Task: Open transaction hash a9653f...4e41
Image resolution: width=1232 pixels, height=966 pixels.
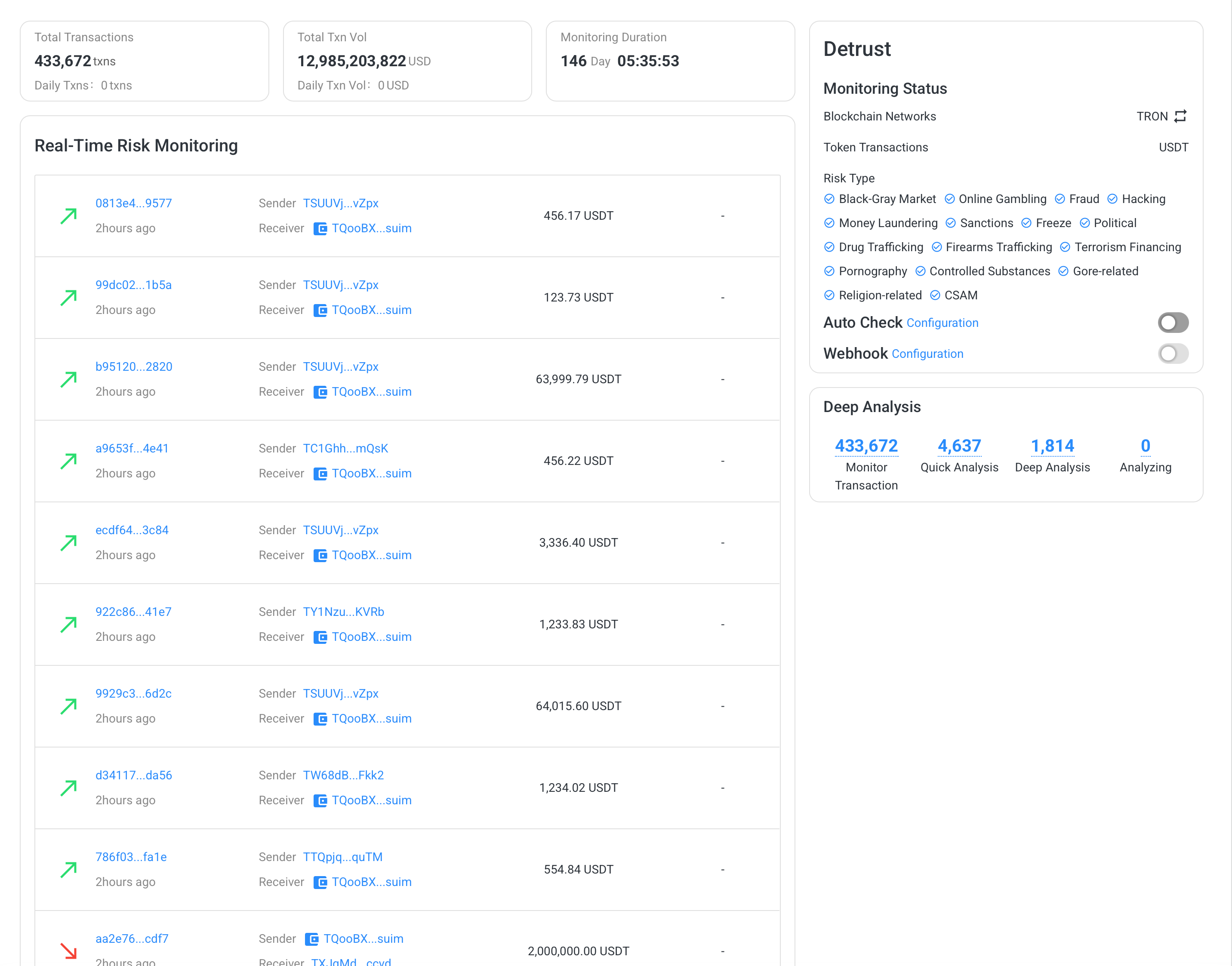Action: pyautogui.click(x=132, y=449)
